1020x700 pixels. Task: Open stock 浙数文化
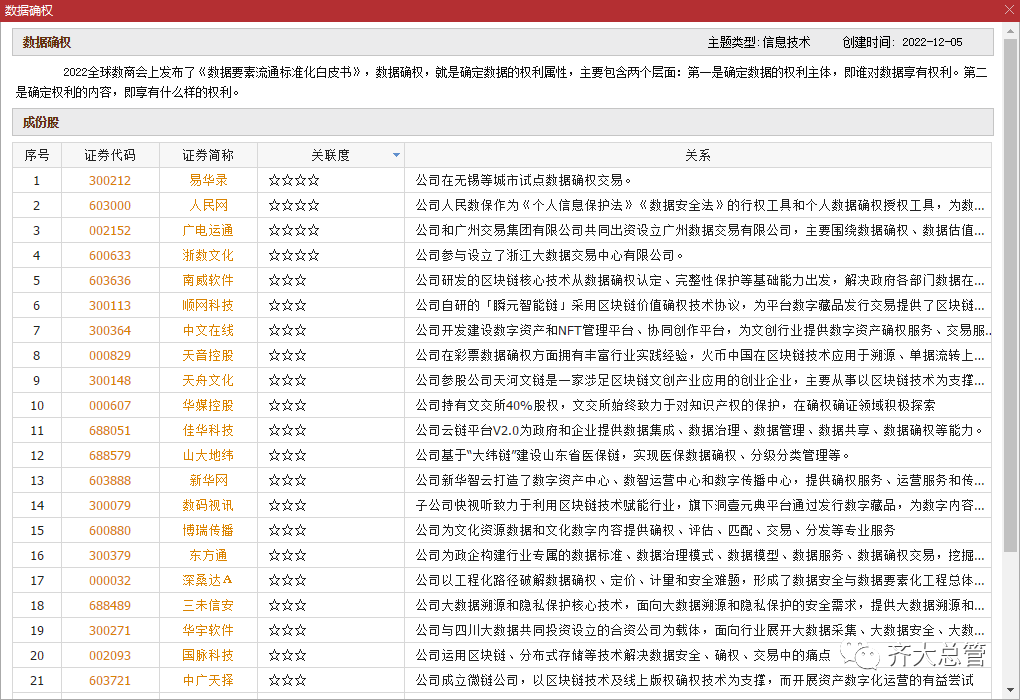click(208, 256)
